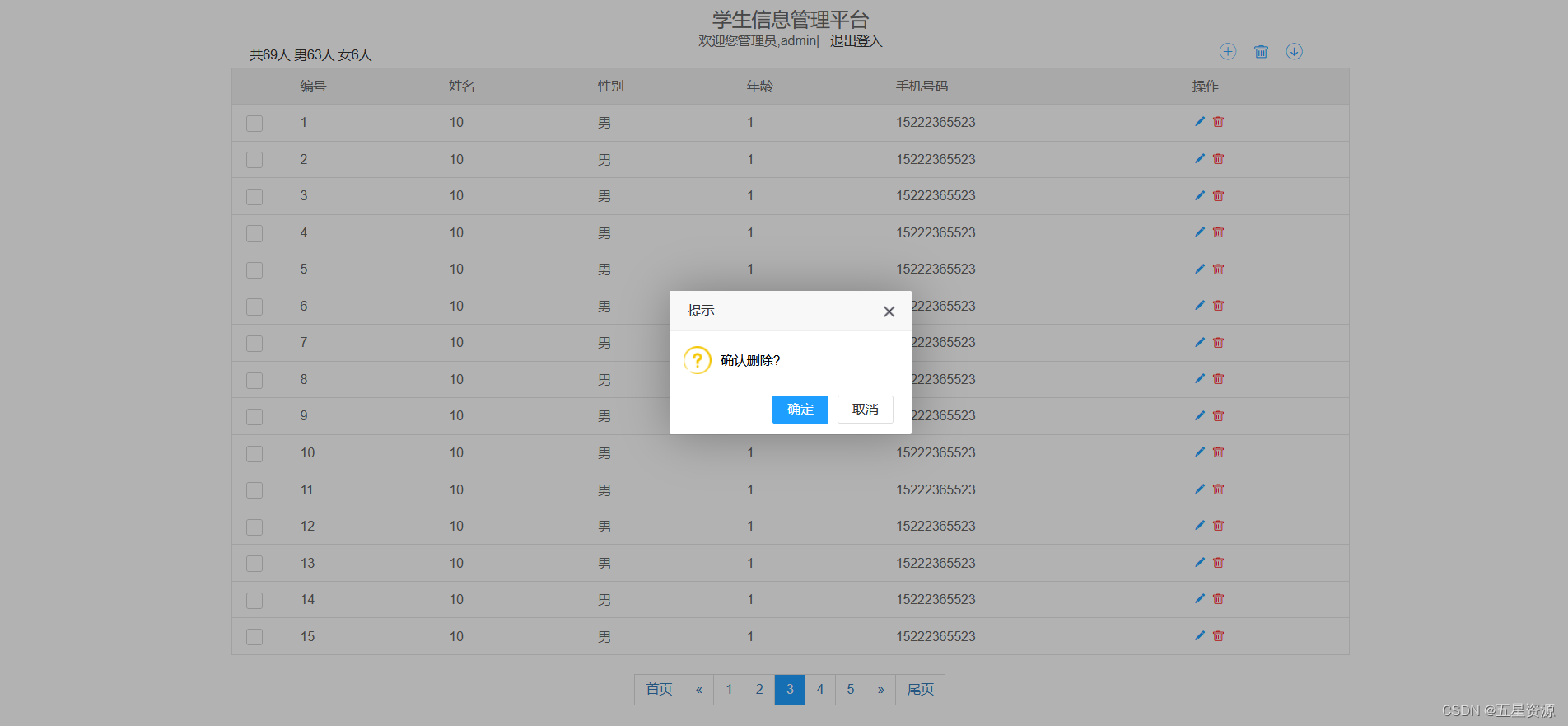
Task: Delete row 2 with the trash icon
Action: pos(1219,158)
